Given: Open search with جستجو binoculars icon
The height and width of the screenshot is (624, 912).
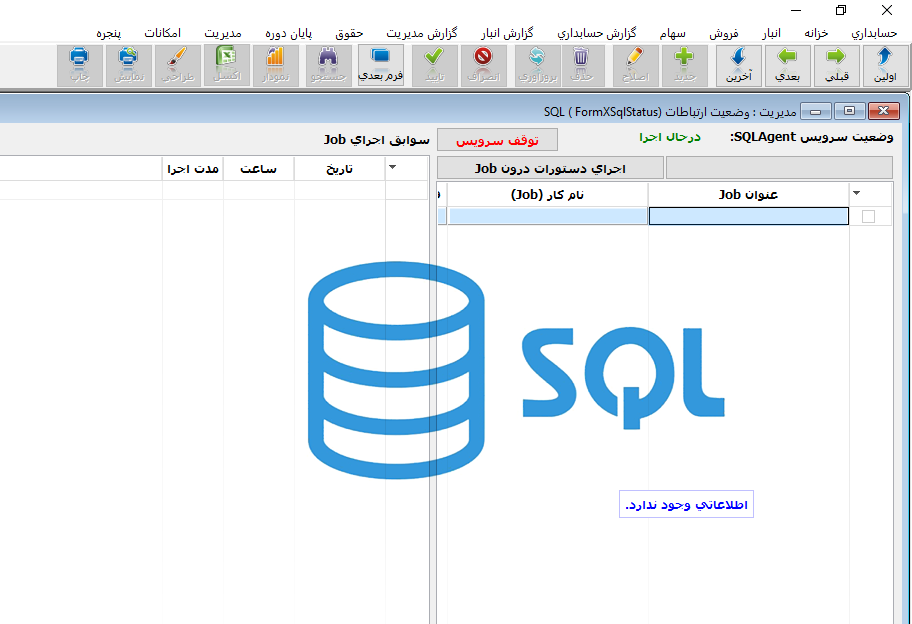Looking at the screenshot, I should [x=329, y=66].
